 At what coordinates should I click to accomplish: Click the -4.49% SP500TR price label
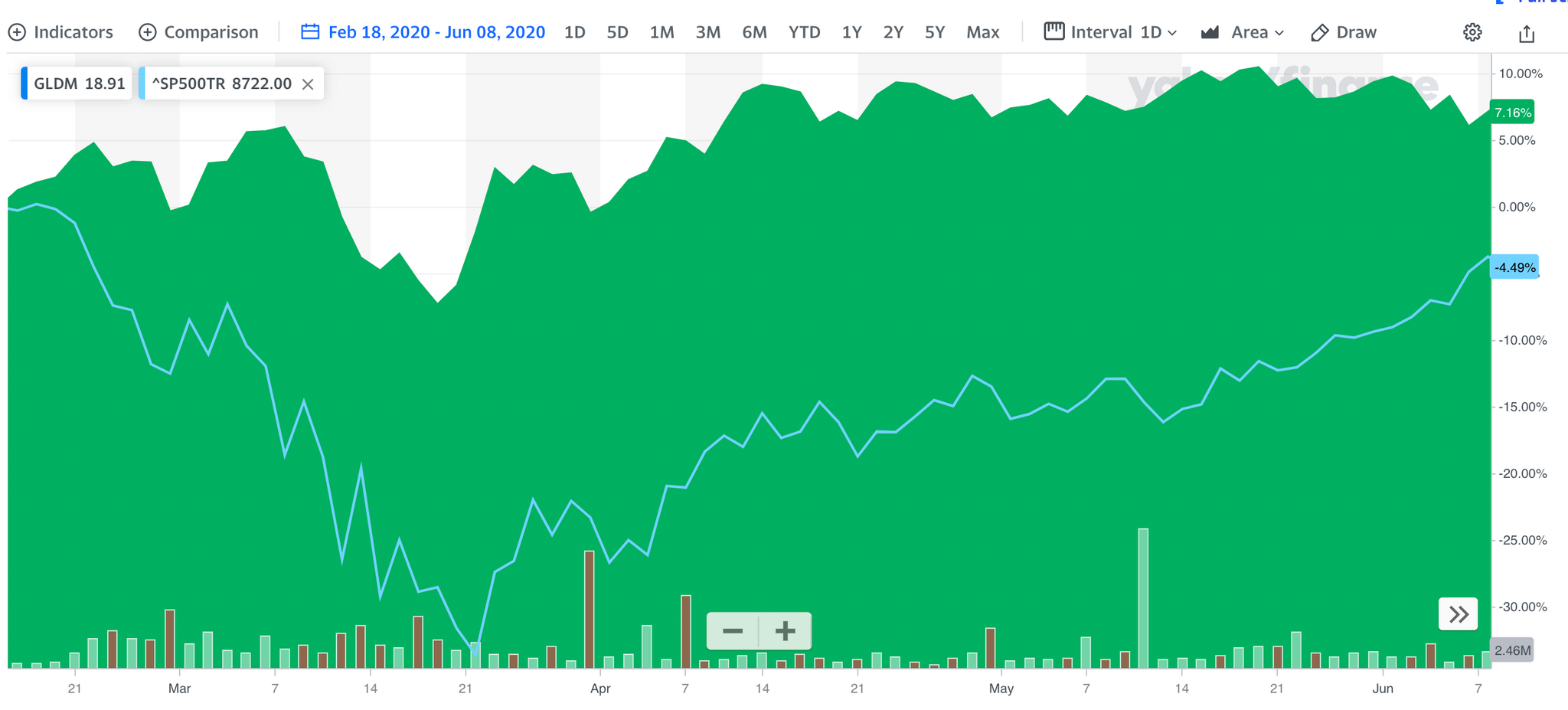tap(1514, 267)
